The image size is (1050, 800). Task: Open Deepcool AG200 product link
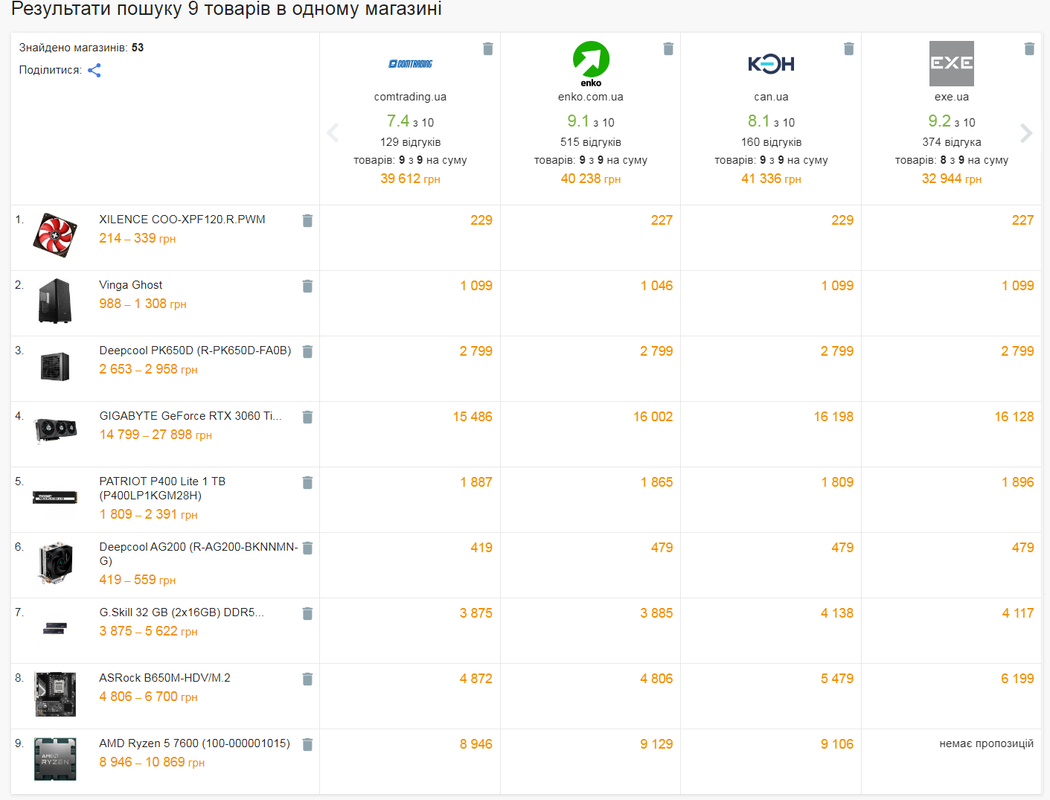[x=198, y=554]
